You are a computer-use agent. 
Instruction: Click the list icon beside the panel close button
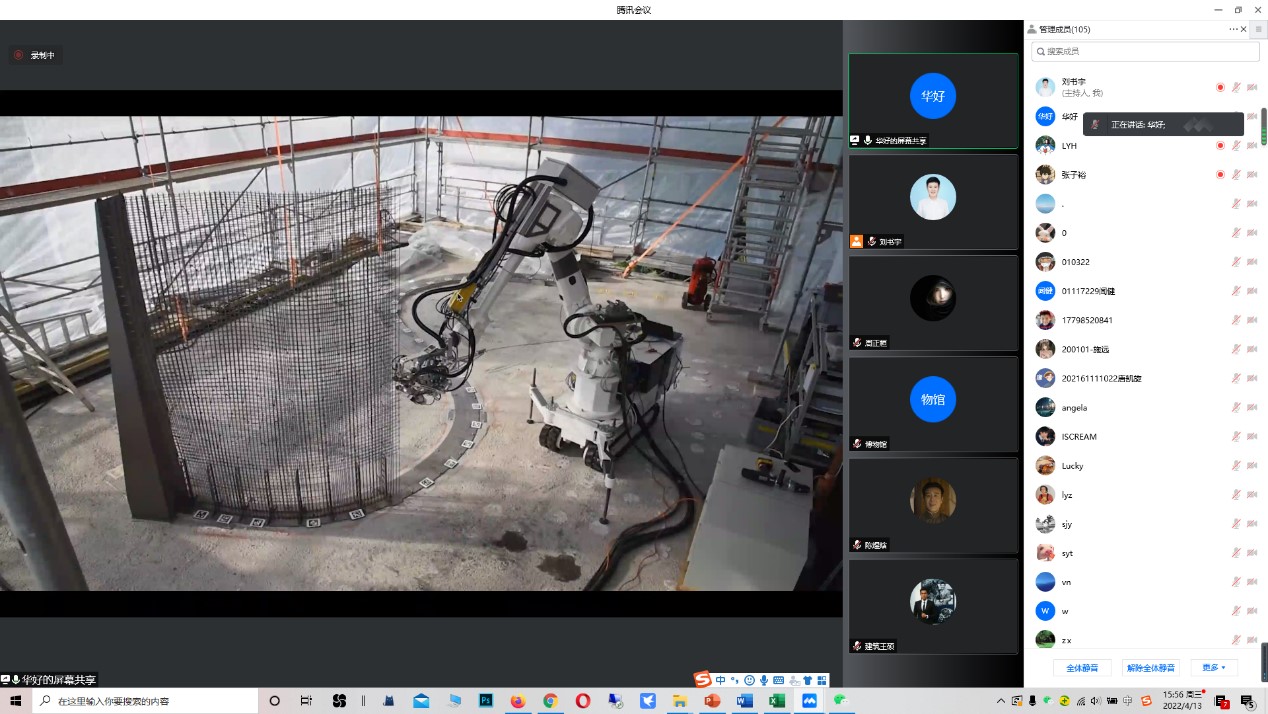coord(1258,30)
